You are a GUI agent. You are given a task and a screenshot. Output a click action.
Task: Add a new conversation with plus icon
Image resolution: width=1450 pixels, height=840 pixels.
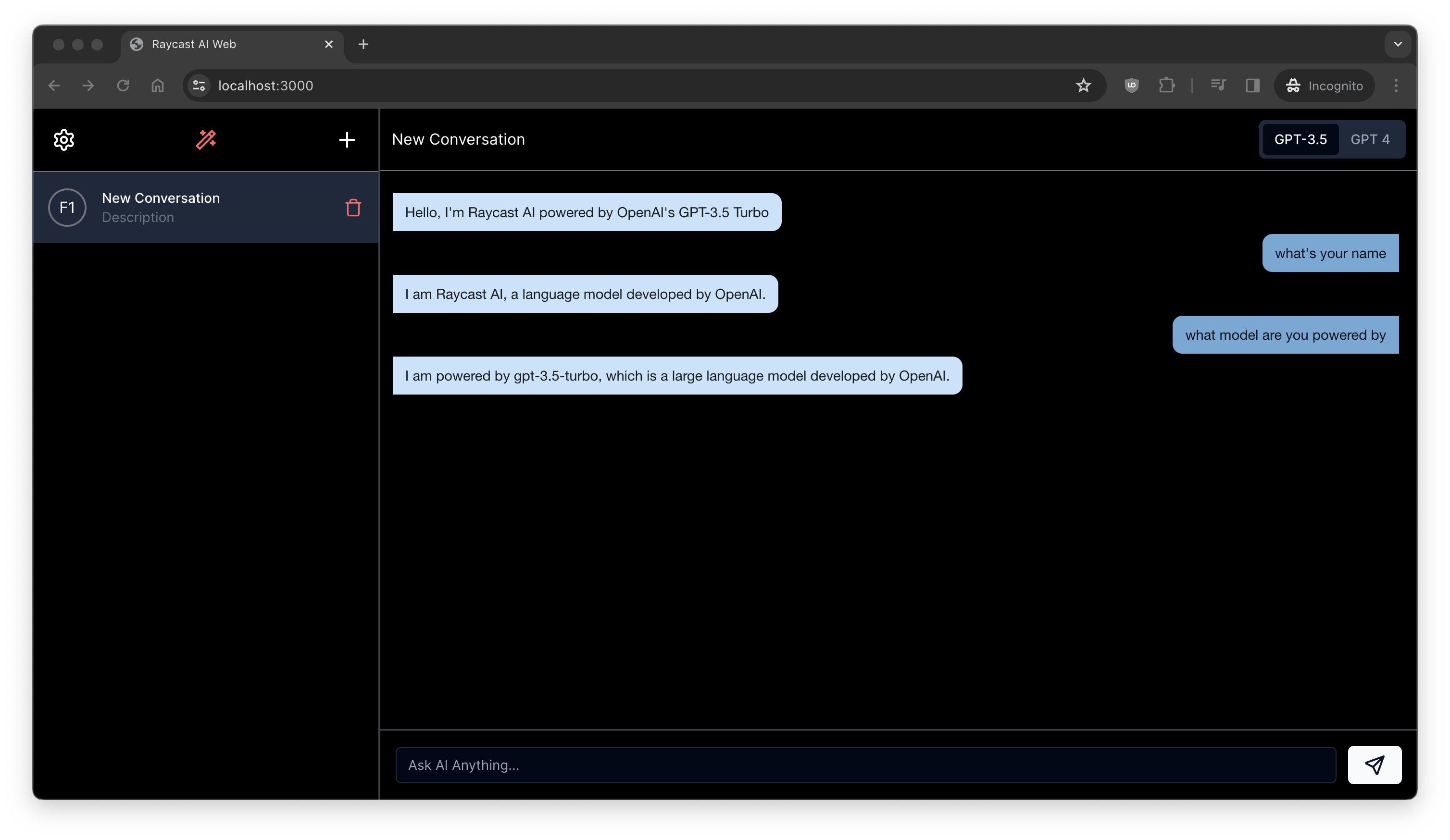pos(347,140)
